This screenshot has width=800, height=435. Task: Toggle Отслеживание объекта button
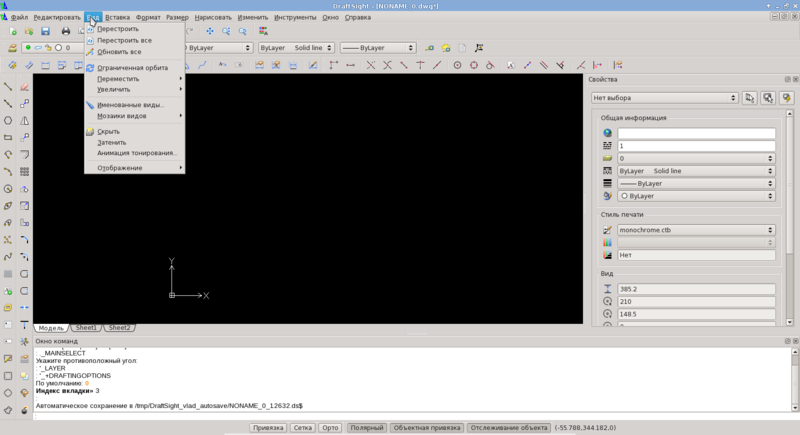(509, 428)
